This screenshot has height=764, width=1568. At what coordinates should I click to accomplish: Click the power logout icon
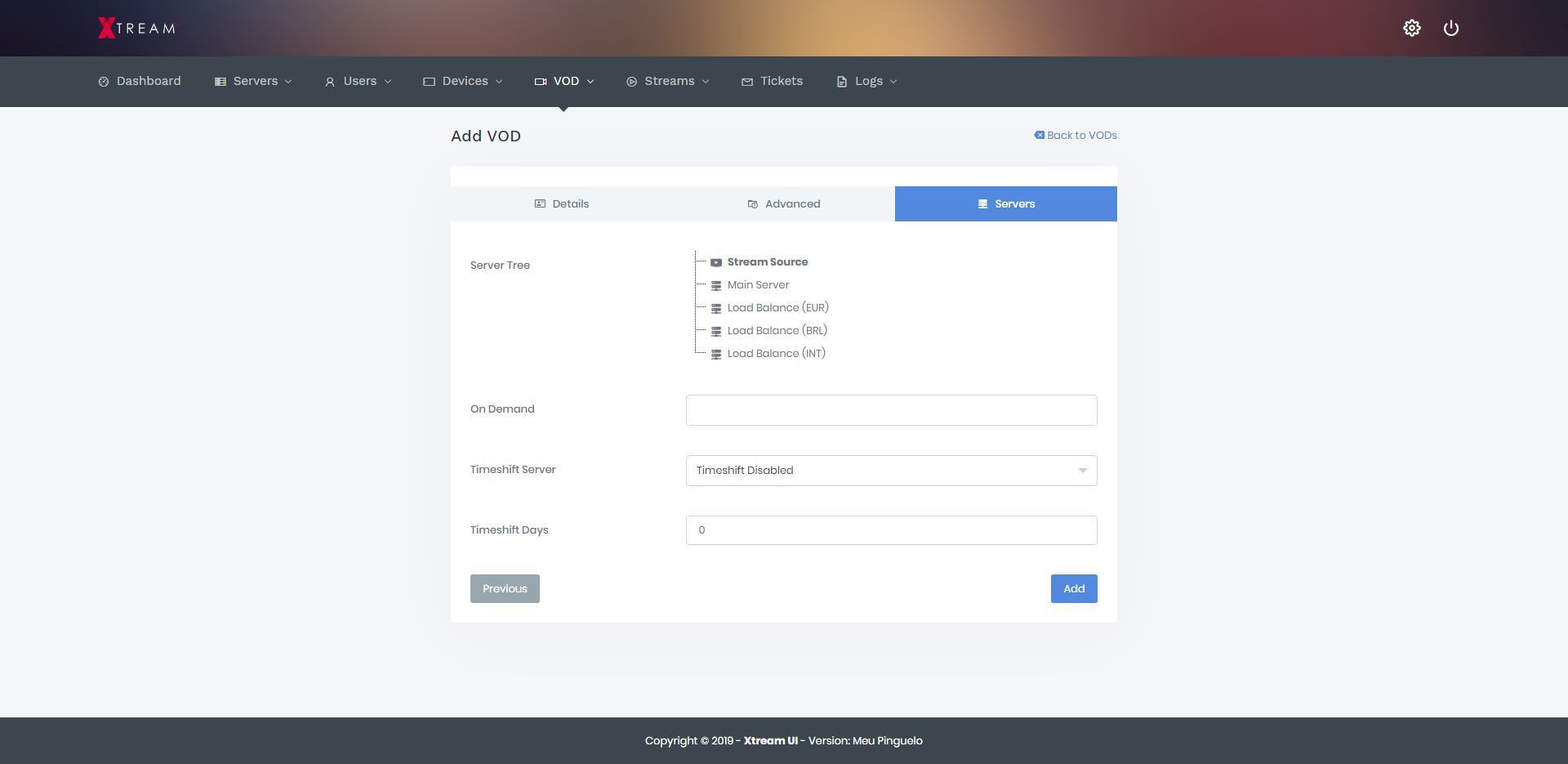[1451, 29]
